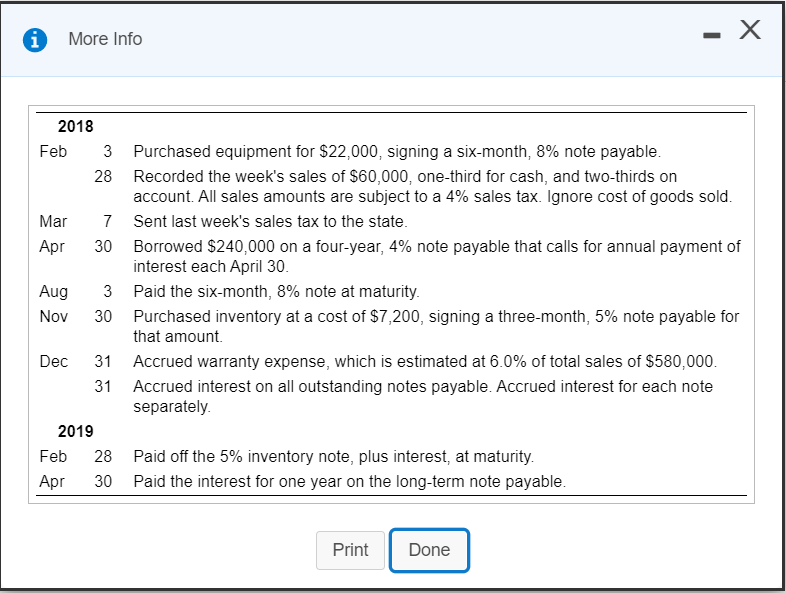Click 'Apr' month label under 2018
Screen dimensions: 786x593
52,247
